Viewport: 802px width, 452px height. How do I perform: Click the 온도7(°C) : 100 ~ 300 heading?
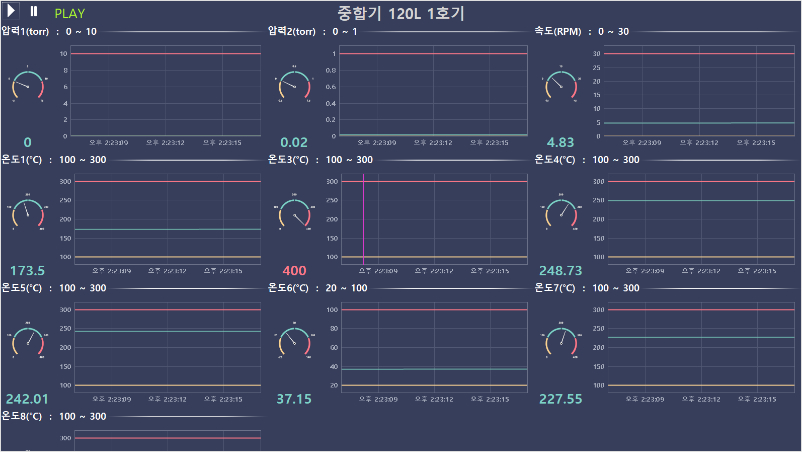click(x=587, y=288)
